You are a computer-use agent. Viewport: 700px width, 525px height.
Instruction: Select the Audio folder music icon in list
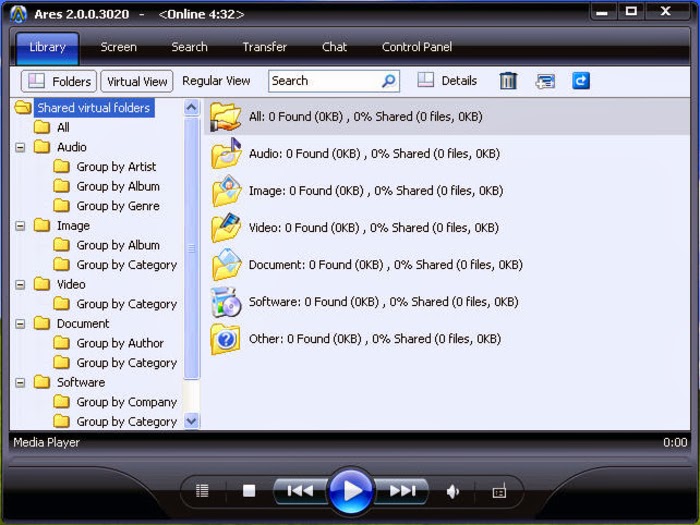coord(226,154)
